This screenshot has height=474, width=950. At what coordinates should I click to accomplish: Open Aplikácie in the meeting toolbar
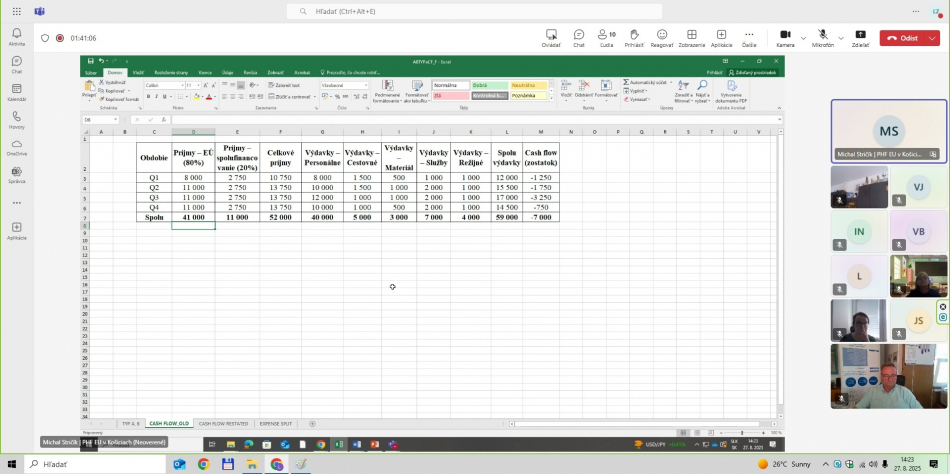[x=721, y=37]
